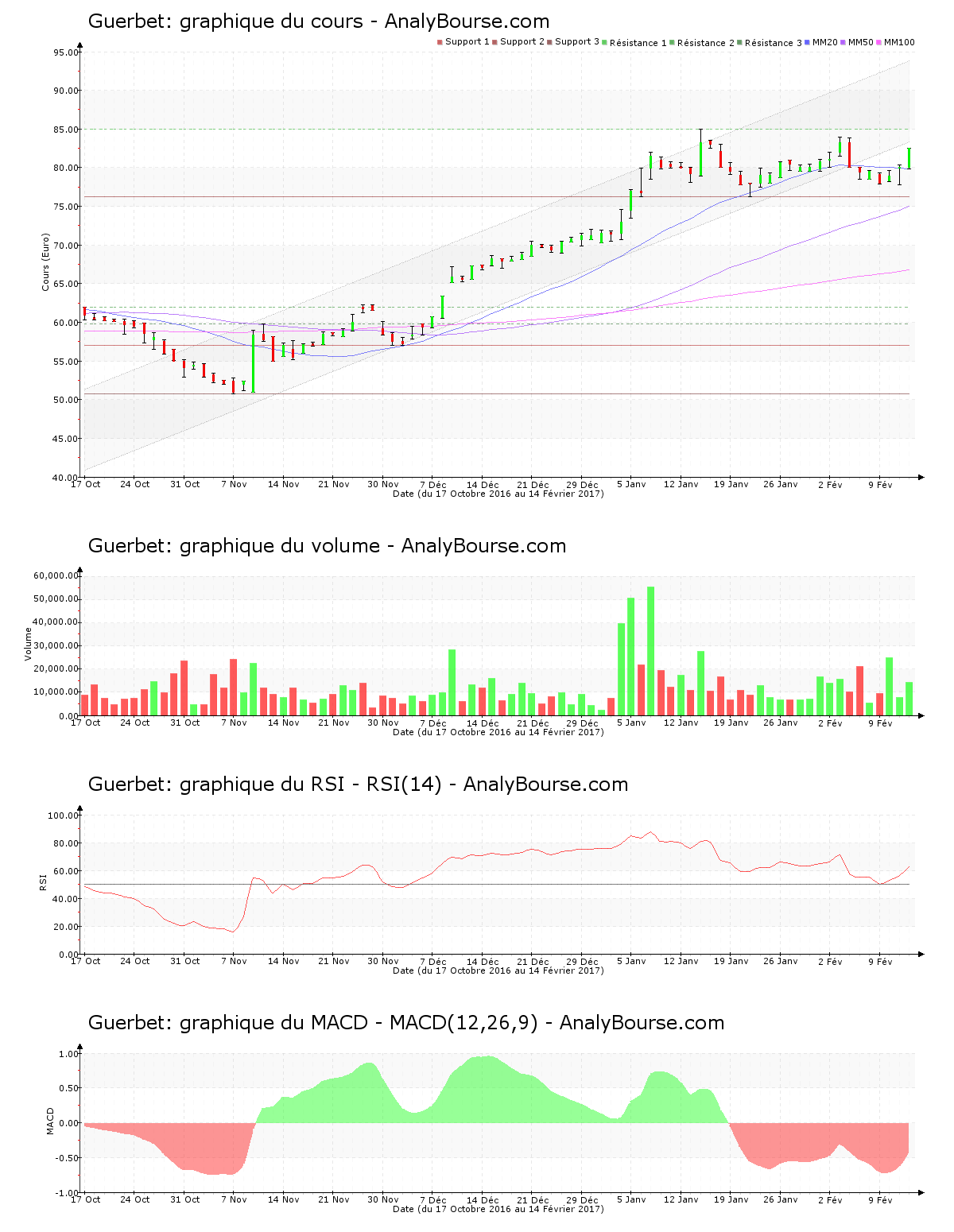954x1232 pixels.
Task: Click the 30,000.00 value on volume axis
Action: (56, 645)
